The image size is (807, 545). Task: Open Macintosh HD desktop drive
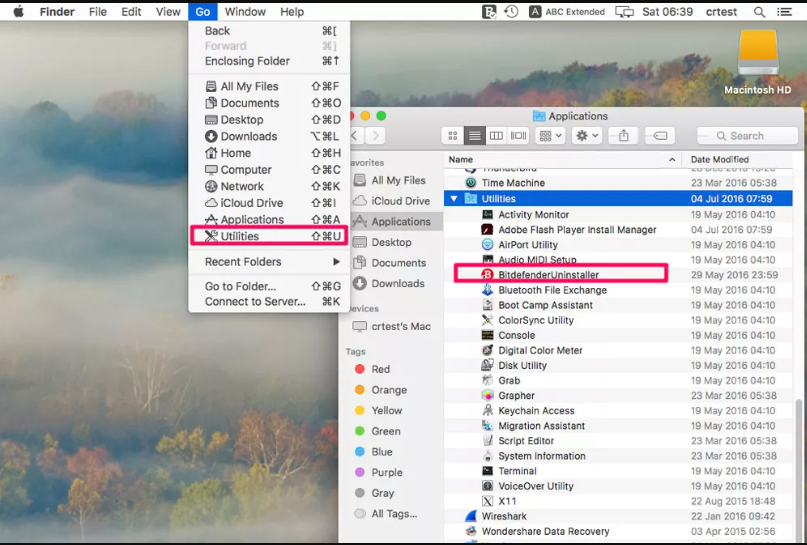coord(758,62)
